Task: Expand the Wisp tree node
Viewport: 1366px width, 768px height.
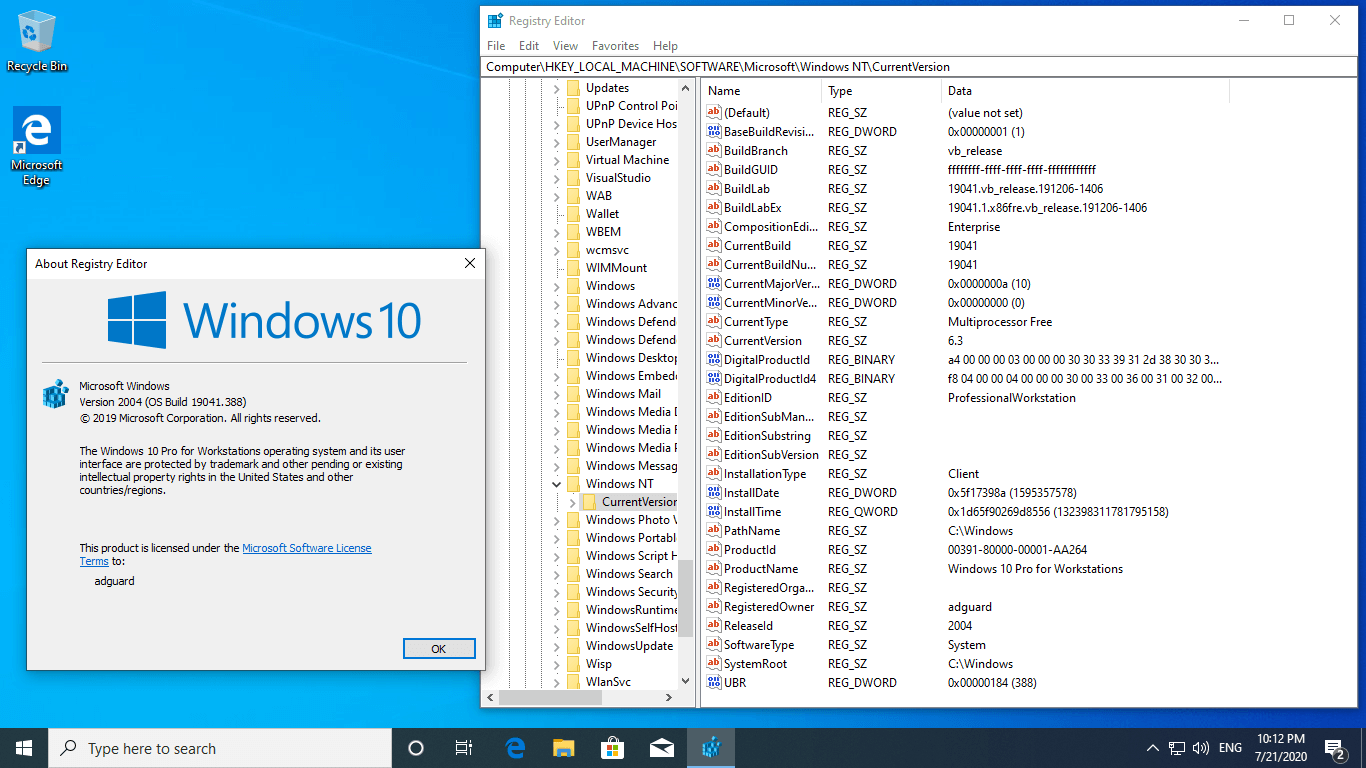Action: (x=557, y=664)
